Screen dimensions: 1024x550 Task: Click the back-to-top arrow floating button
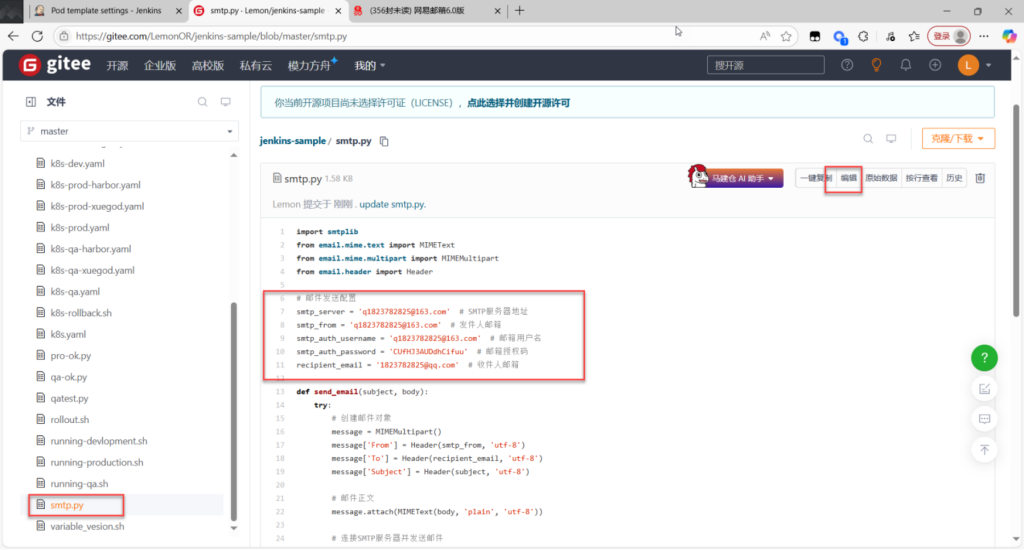984,450
